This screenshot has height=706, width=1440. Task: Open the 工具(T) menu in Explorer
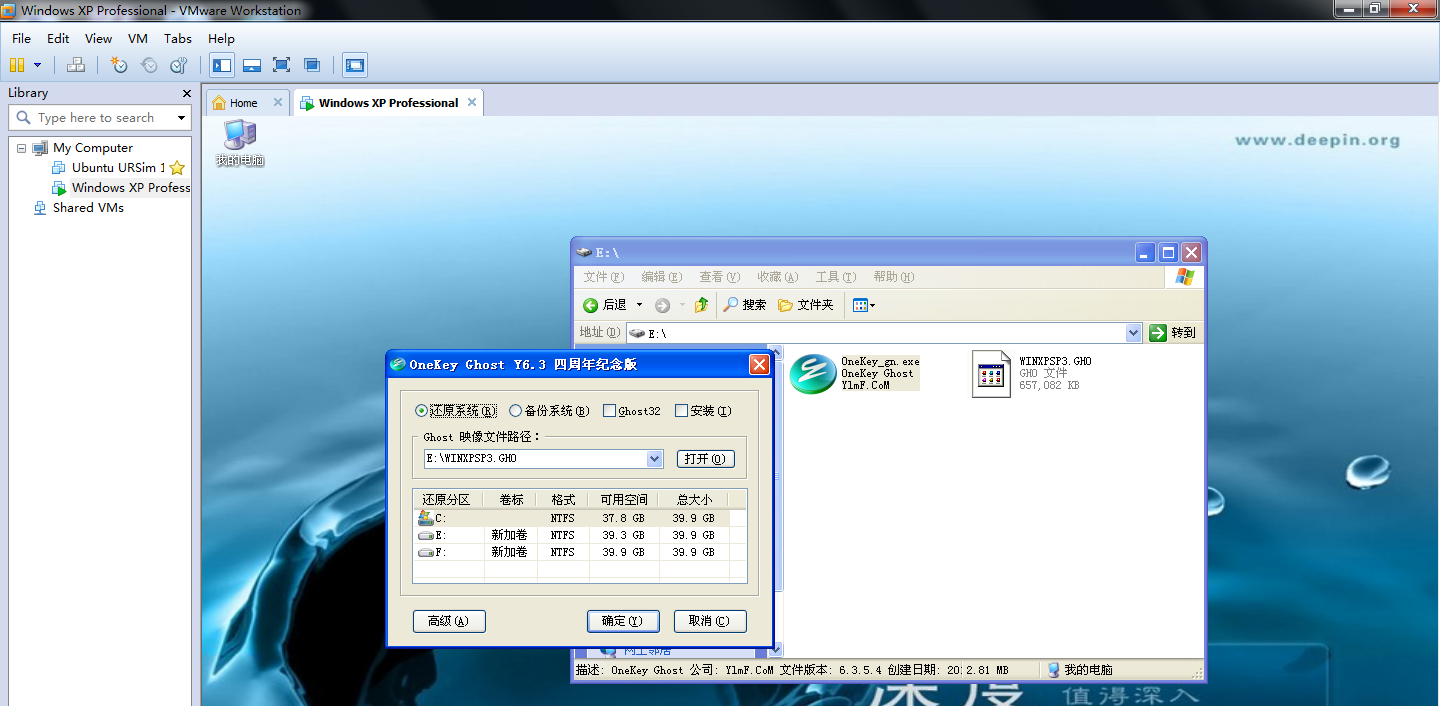coord(835,277)
